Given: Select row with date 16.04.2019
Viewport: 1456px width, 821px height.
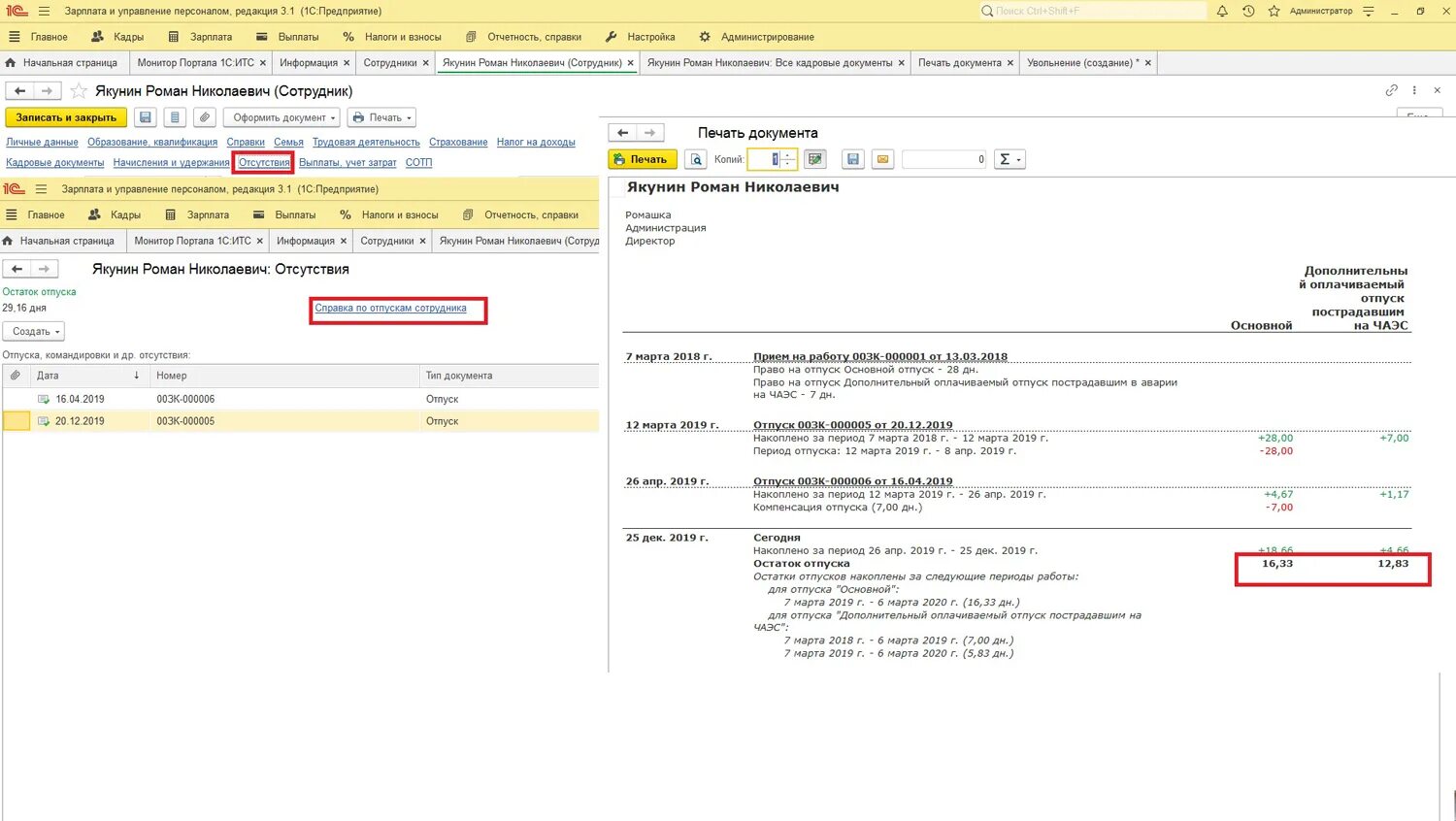Looking at the screenshot, I should 300,399.
